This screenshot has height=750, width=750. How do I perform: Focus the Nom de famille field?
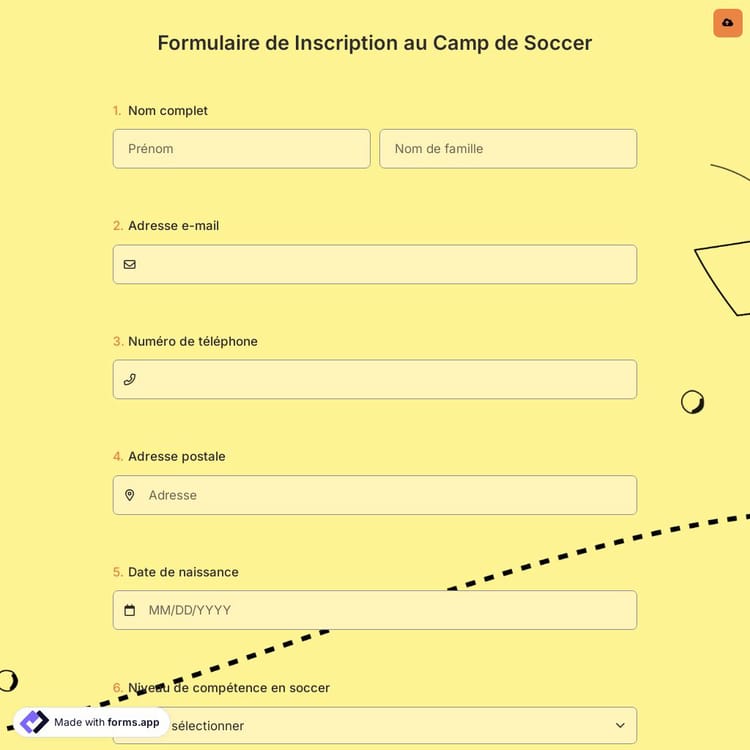(x=508, y=149)
